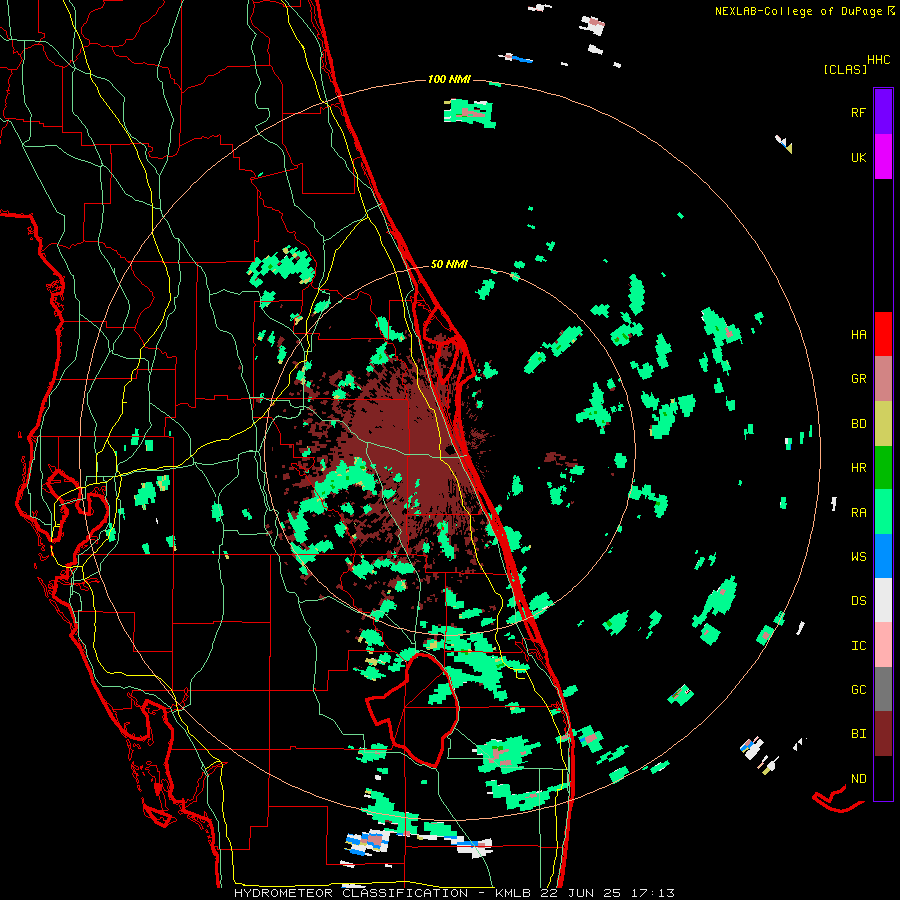
Task: Click the UK magenta legend swatch
Action: [883, 157]
